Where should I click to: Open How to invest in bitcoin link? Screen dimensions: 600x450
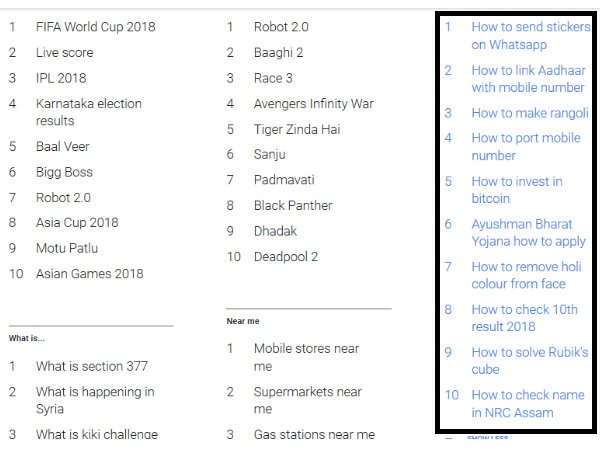[x=516, y=190]
